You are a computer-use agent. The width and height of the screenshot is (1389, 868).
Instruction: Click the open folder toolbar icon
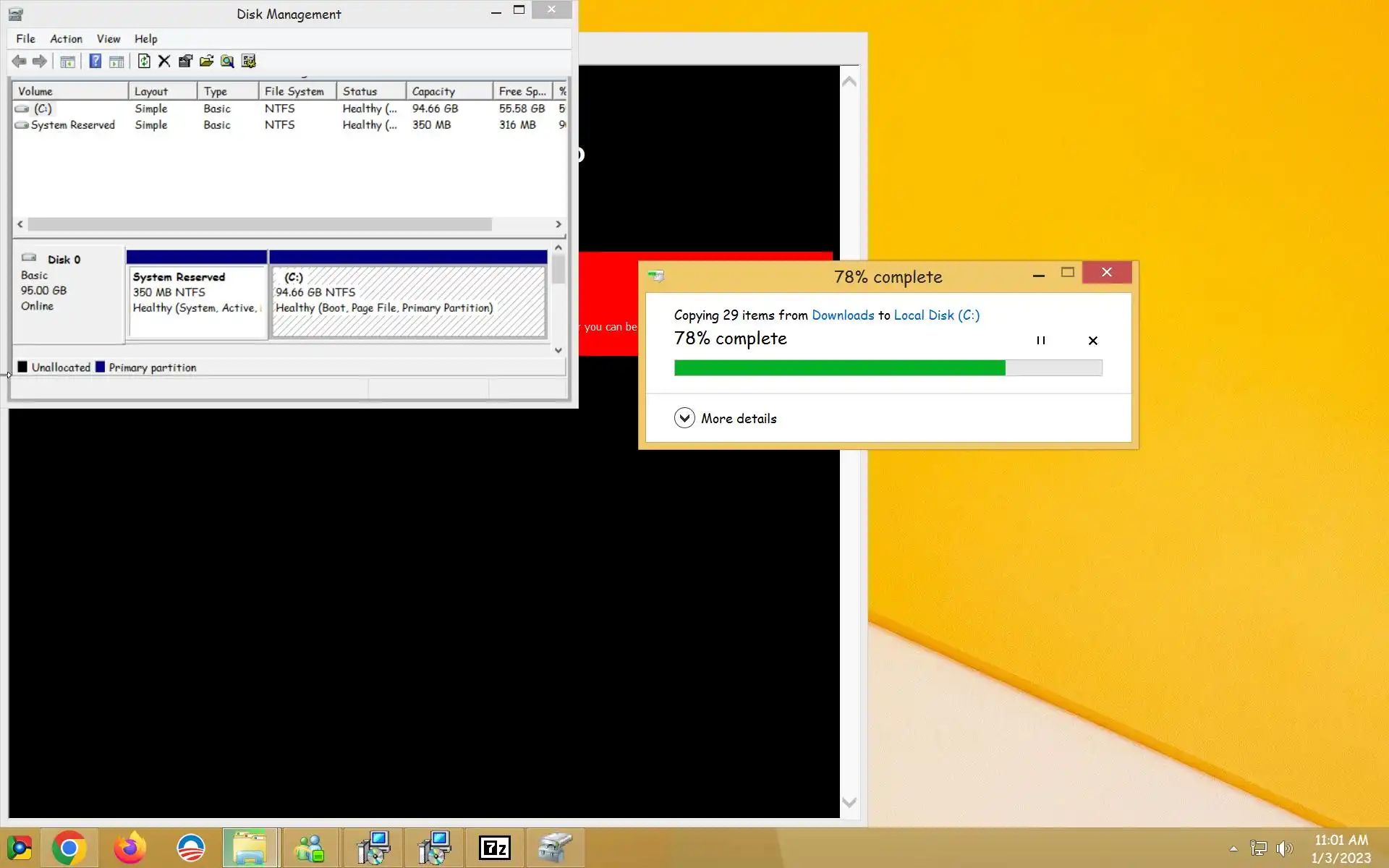pyautogui.click(x=206, y=61)
